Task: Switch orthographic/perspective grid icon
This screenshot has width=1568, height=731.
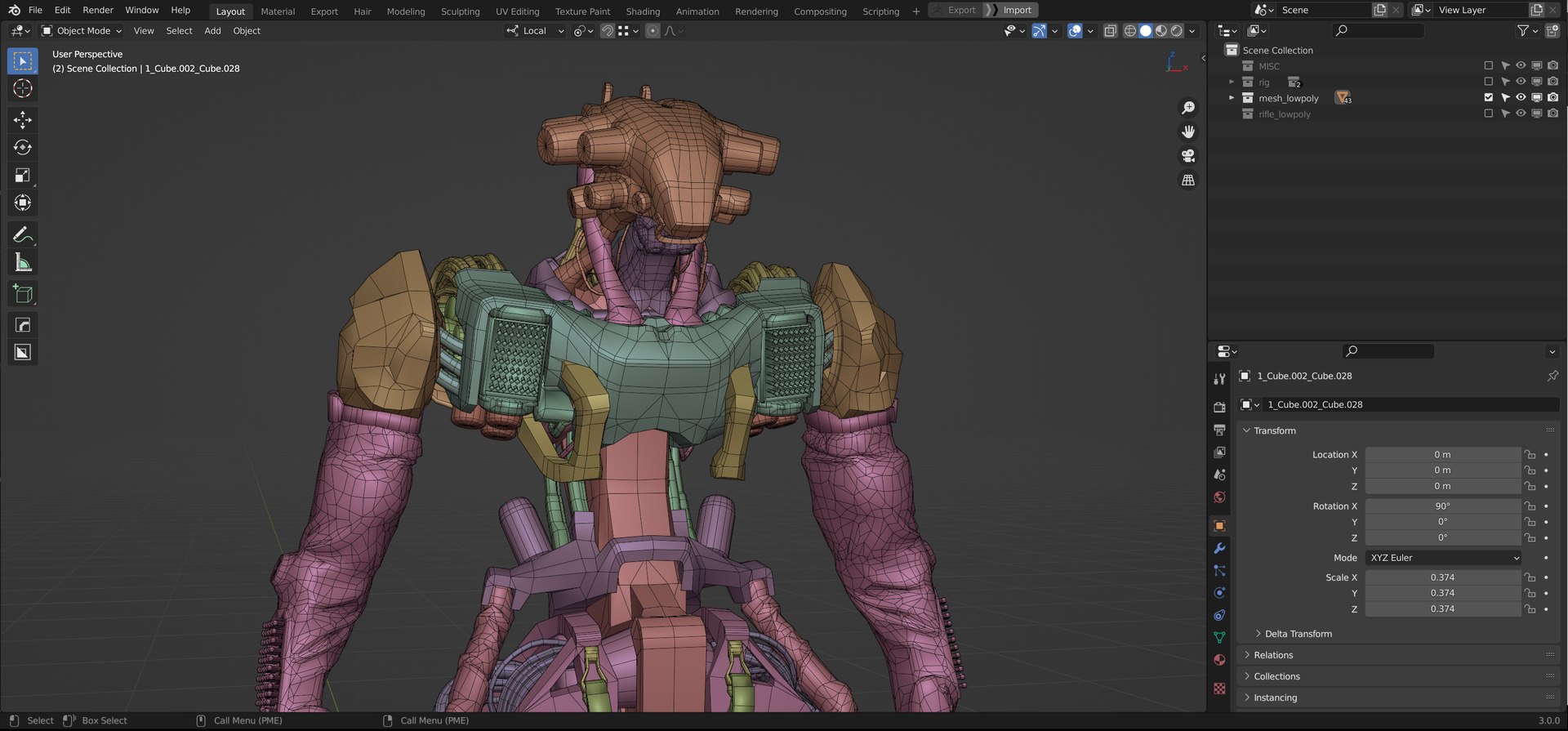Action: point(1188,180)
